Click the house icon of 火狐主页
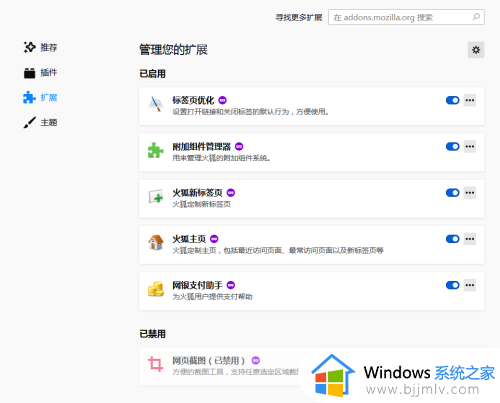 click(x=156, y=242)
